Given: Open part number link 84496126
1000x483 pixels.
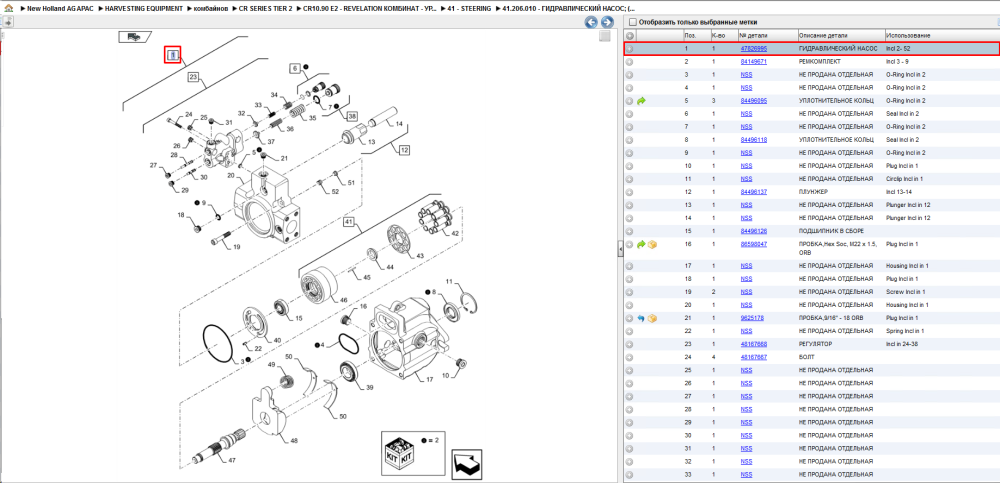Looking at the screenshot, I should tap(753, 231).
